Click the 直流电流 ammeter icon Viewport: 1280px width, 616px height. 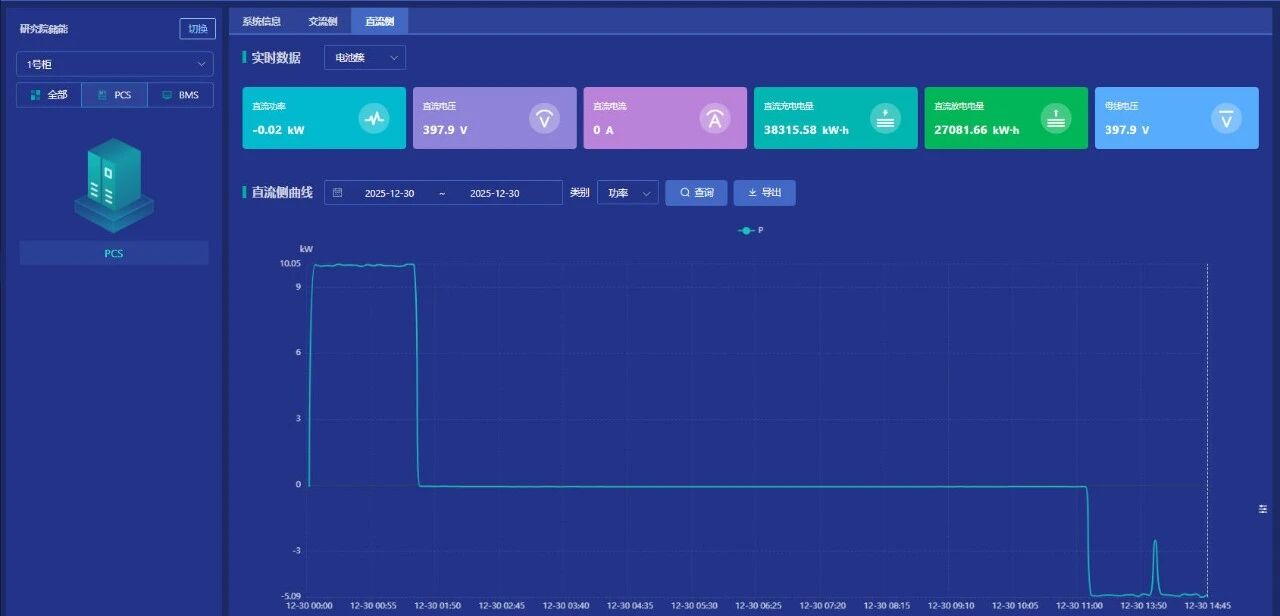715,118
